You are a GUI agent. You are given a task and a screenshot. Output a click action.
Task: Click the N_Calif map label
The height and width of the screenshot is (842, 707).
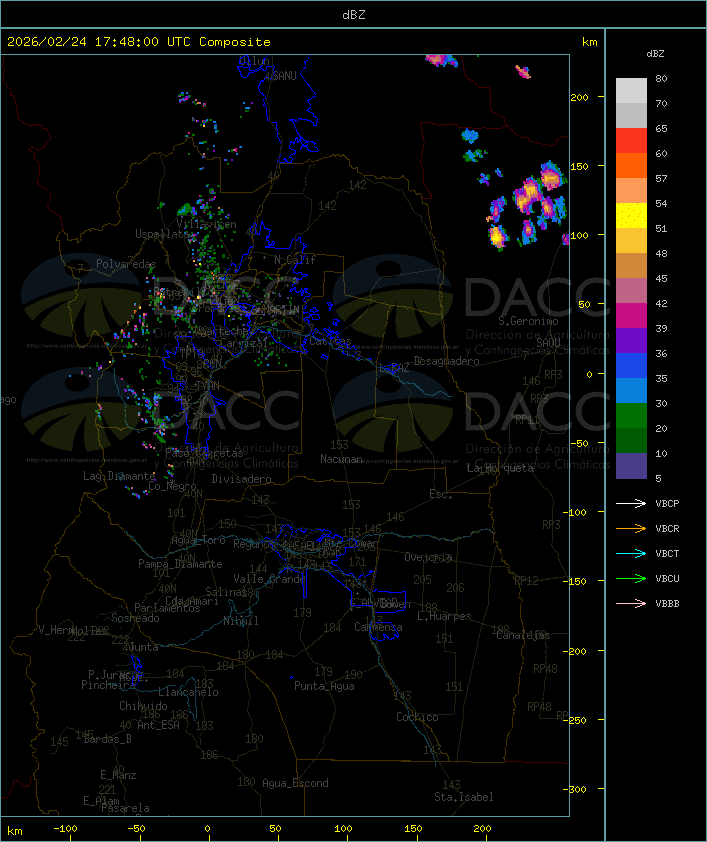pos(295,260)
